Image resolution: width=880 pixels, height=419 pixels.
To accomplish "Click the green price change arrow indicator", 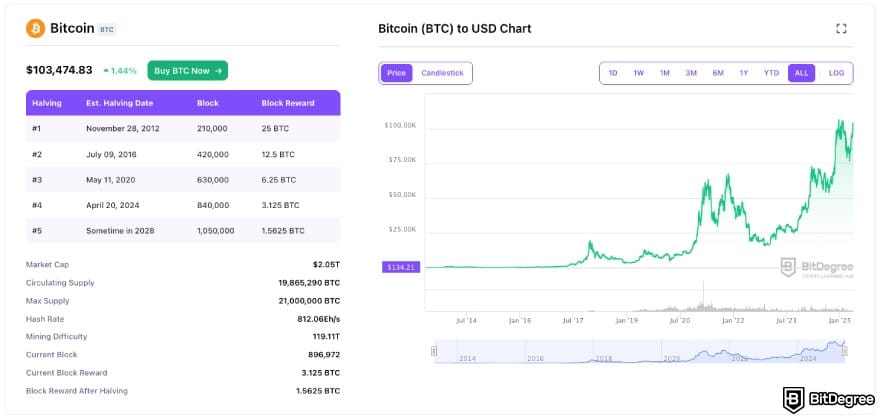I will pos(106,71).
